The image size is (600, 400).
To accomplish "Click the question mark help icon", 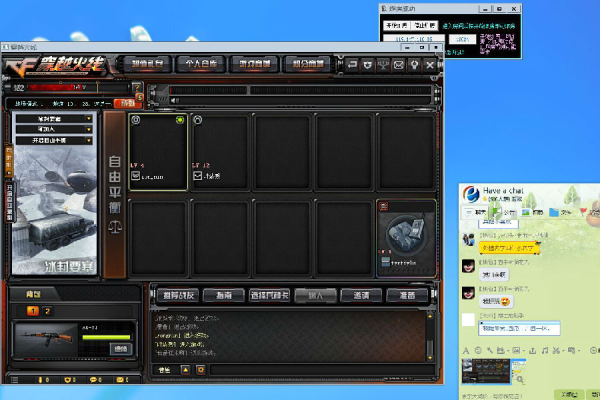I will [x=137, y=87].
